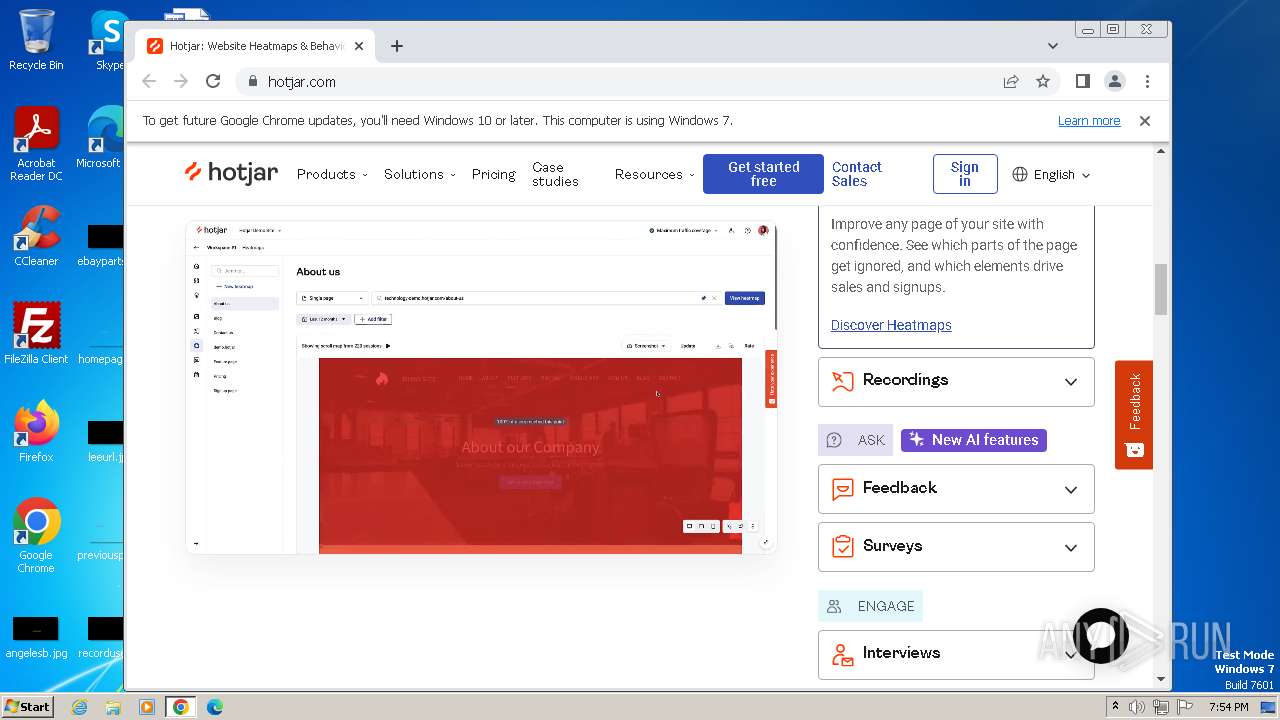Open Case studies in the header
The image size is (1280, 720).
point(555,174)
